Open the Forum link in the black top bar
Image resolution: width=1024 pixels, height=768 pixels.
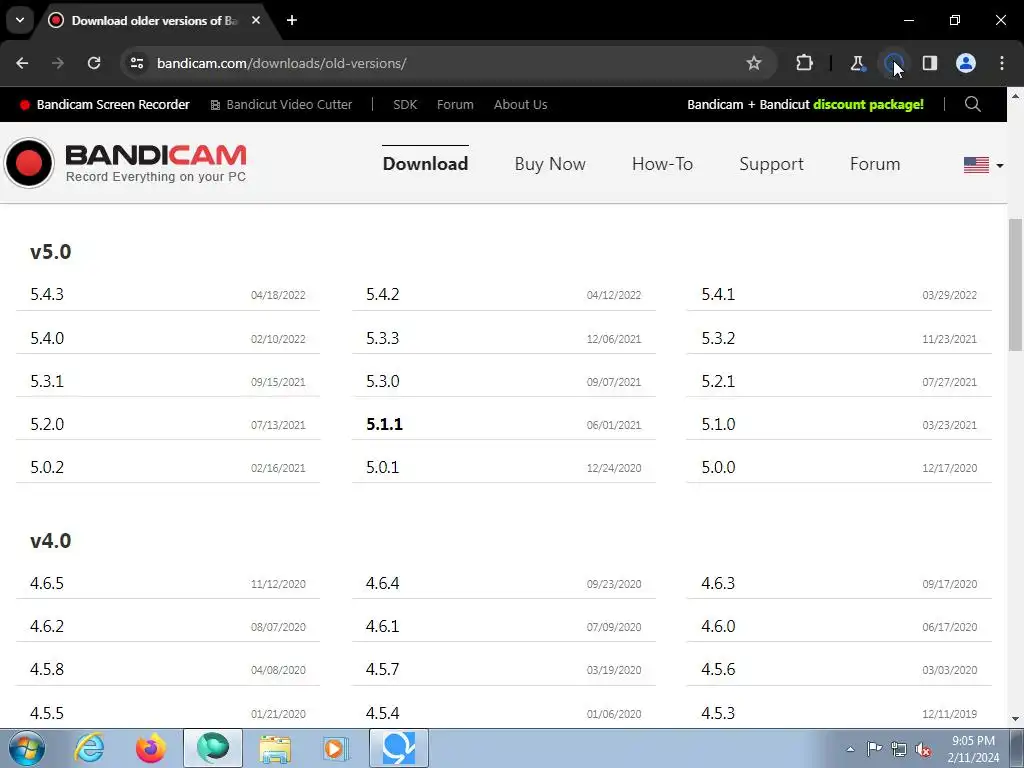[x=455, y=104]
